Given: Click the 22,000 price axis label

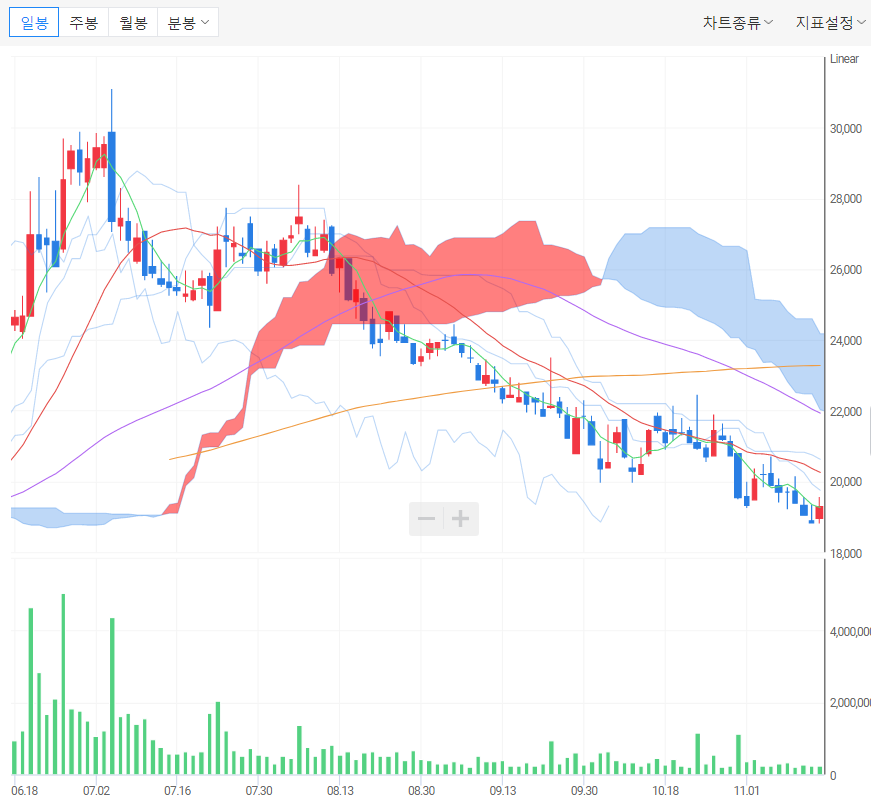Looking at the screenshot, I should [x=845, y=412].
